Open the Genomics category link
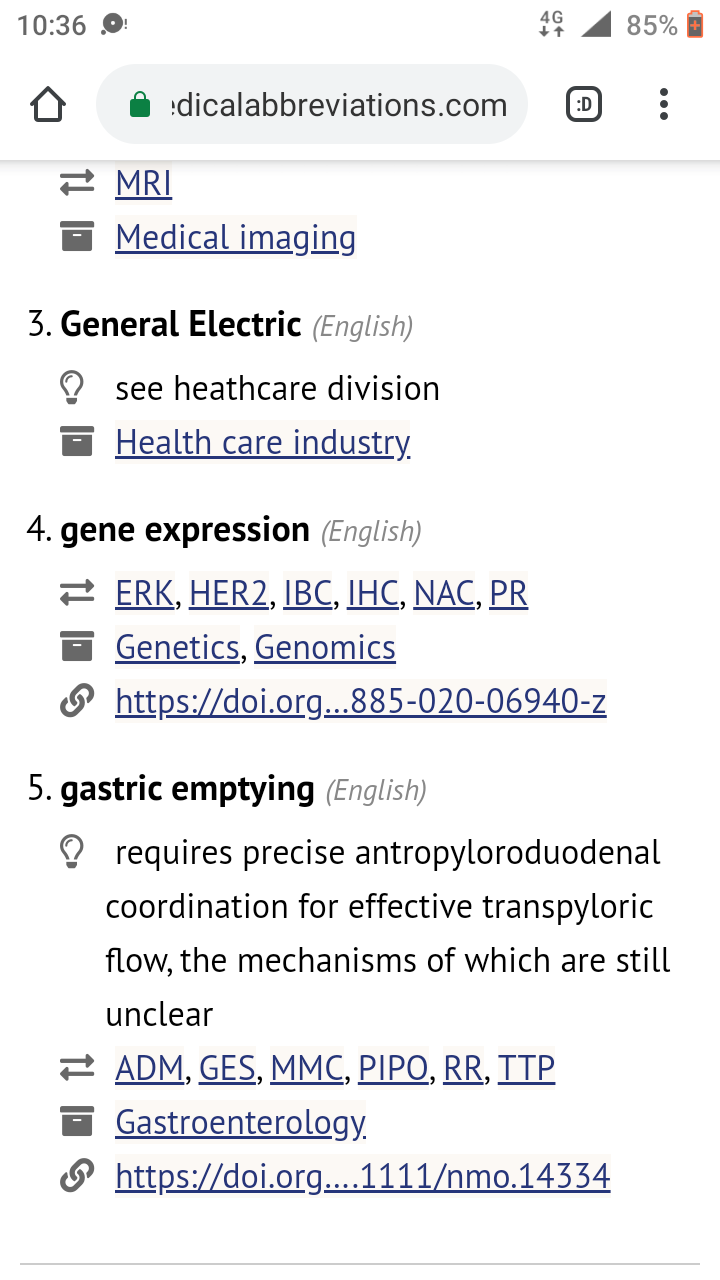The width and height of the screenshot is (720, 1280). coord(325,648)
